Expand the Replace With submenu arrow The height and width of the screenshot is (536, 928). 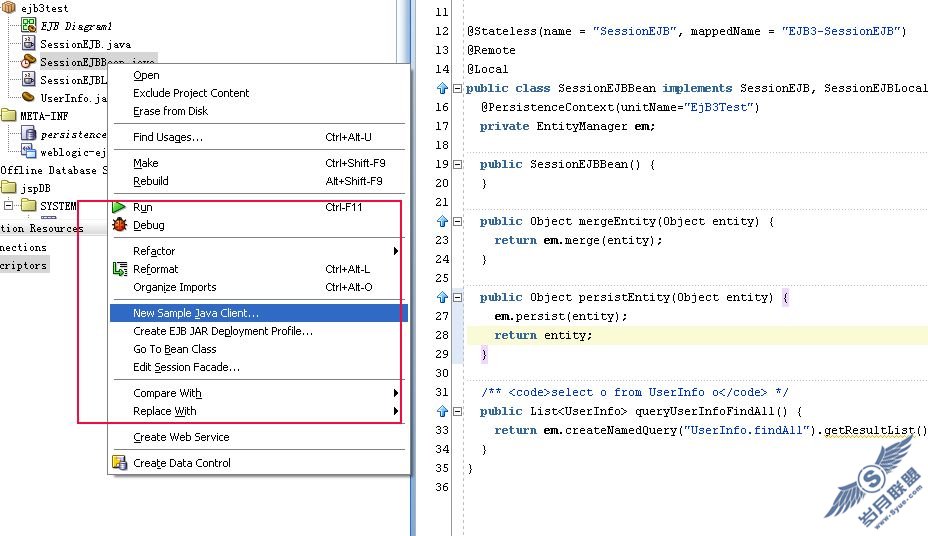395,411
